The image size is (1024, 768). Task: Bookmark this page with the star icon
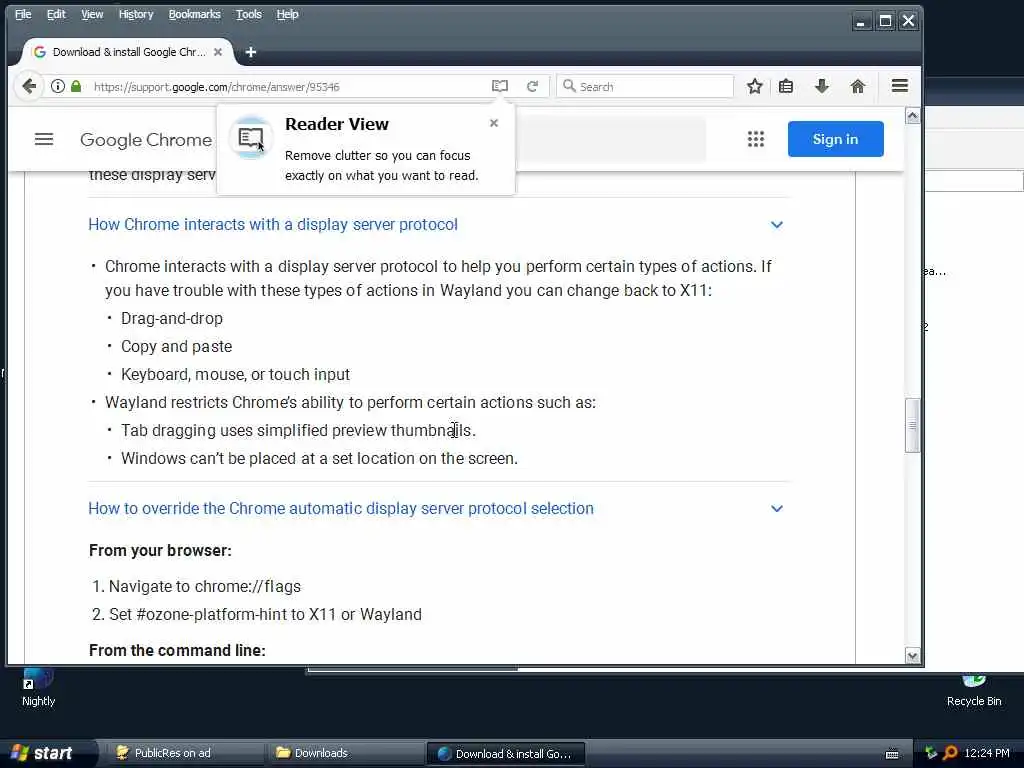pos(755,86)
